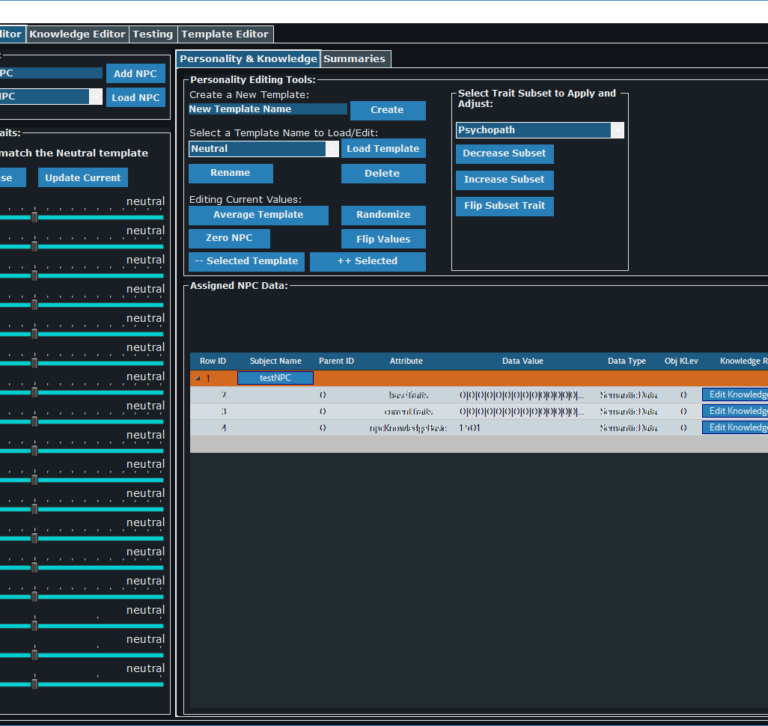Open the Summaries tab
Screen dimensions: 768x726
pyautogui.click(x=355, y=59)
